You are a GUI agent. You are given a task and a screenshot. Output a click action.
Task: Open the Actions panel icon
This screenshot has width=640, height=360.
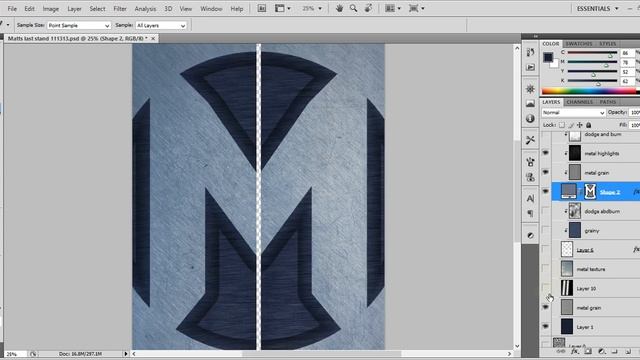pos(530,67)
